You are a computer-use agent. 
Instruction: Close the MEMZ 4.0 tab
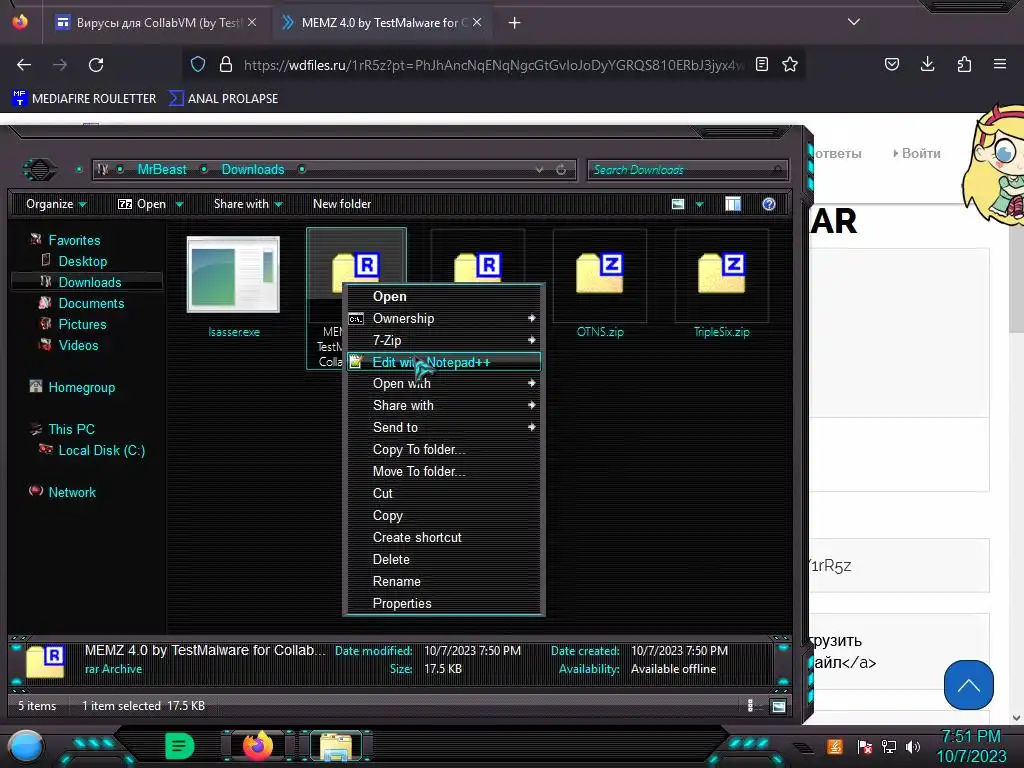pyautogui.click(x=477, y=22)
